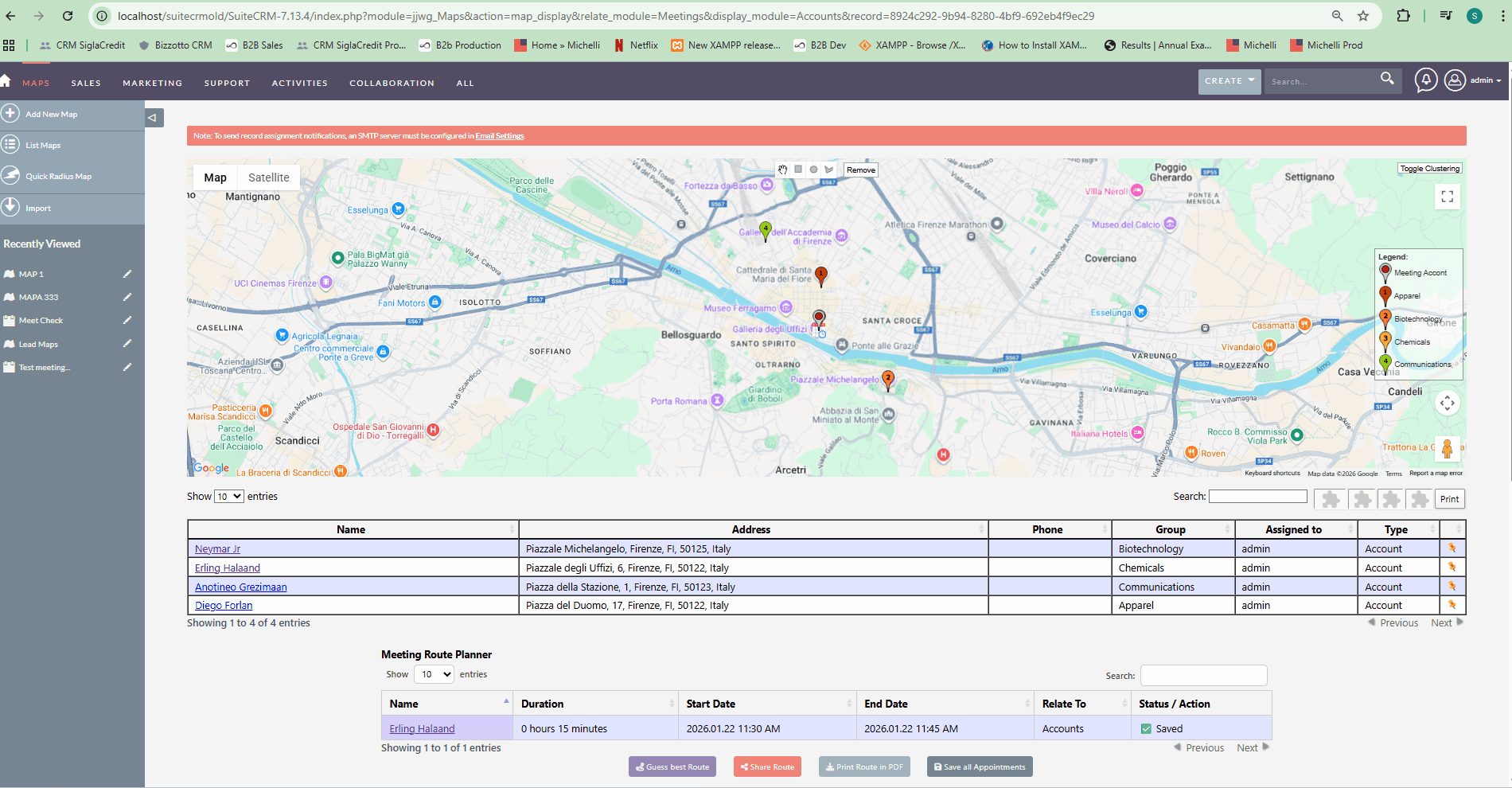
Task: Click the Guess best Route button
Action: (672, 767)
